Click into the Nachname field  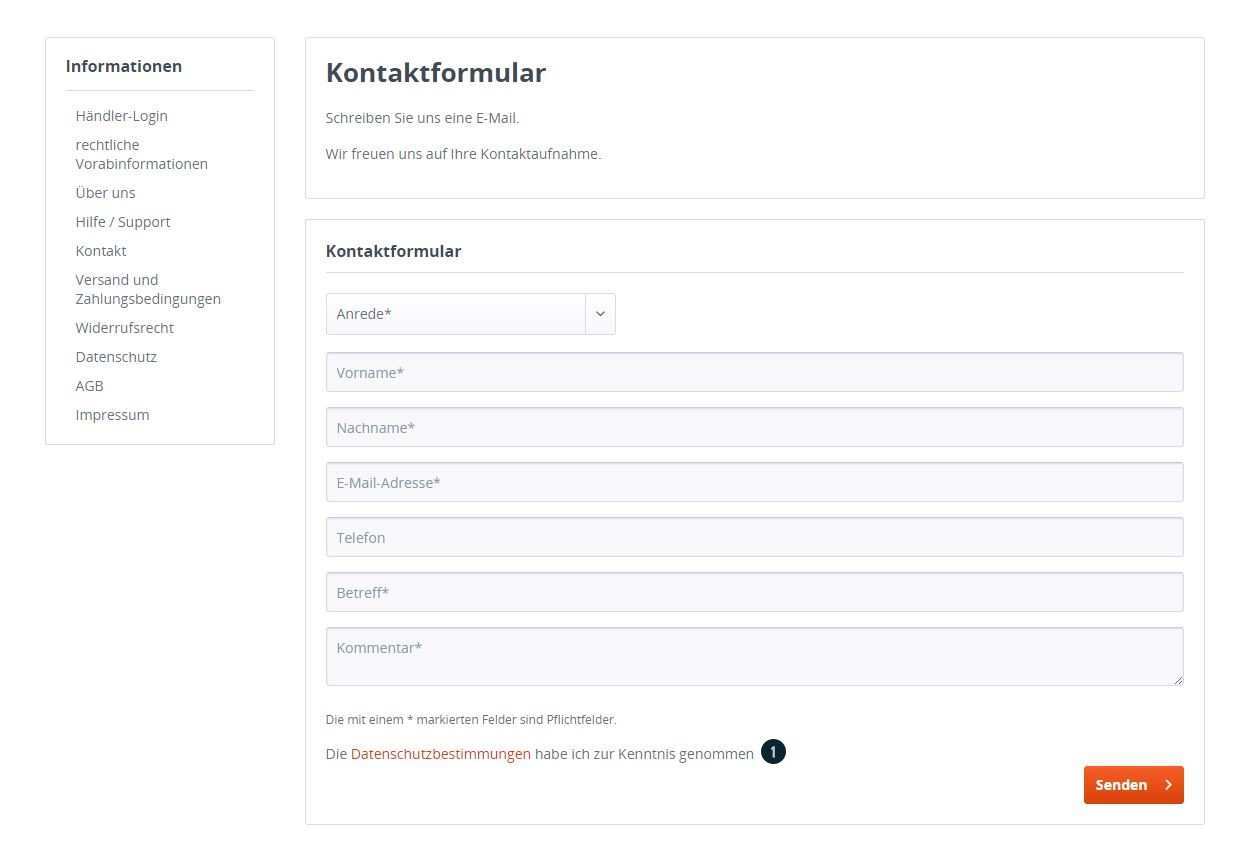click(754, 427)
